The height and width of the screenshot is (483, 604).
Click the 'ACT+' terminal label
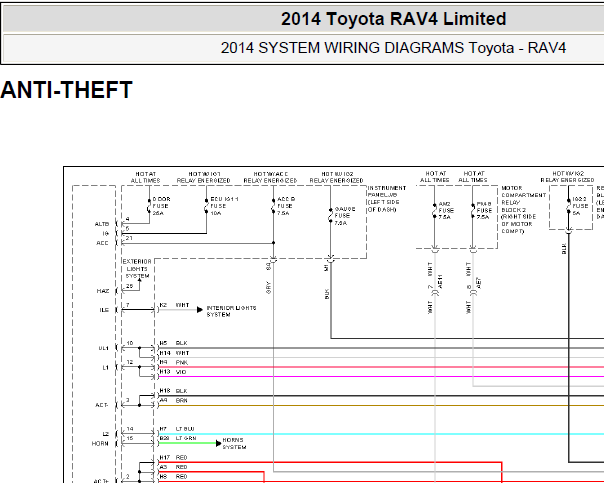tap(101, 481)
